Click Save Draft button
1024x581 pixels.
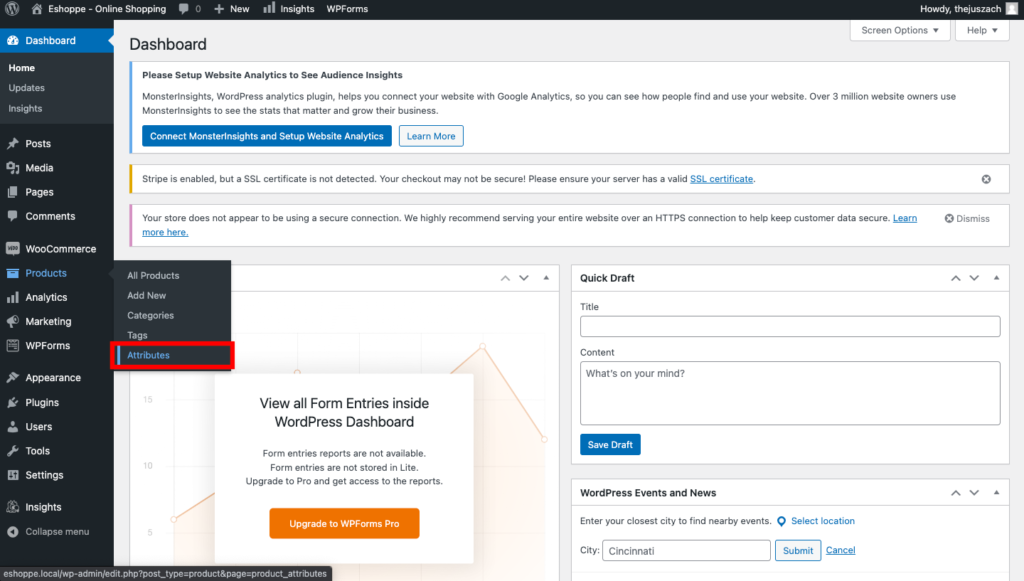610,445
